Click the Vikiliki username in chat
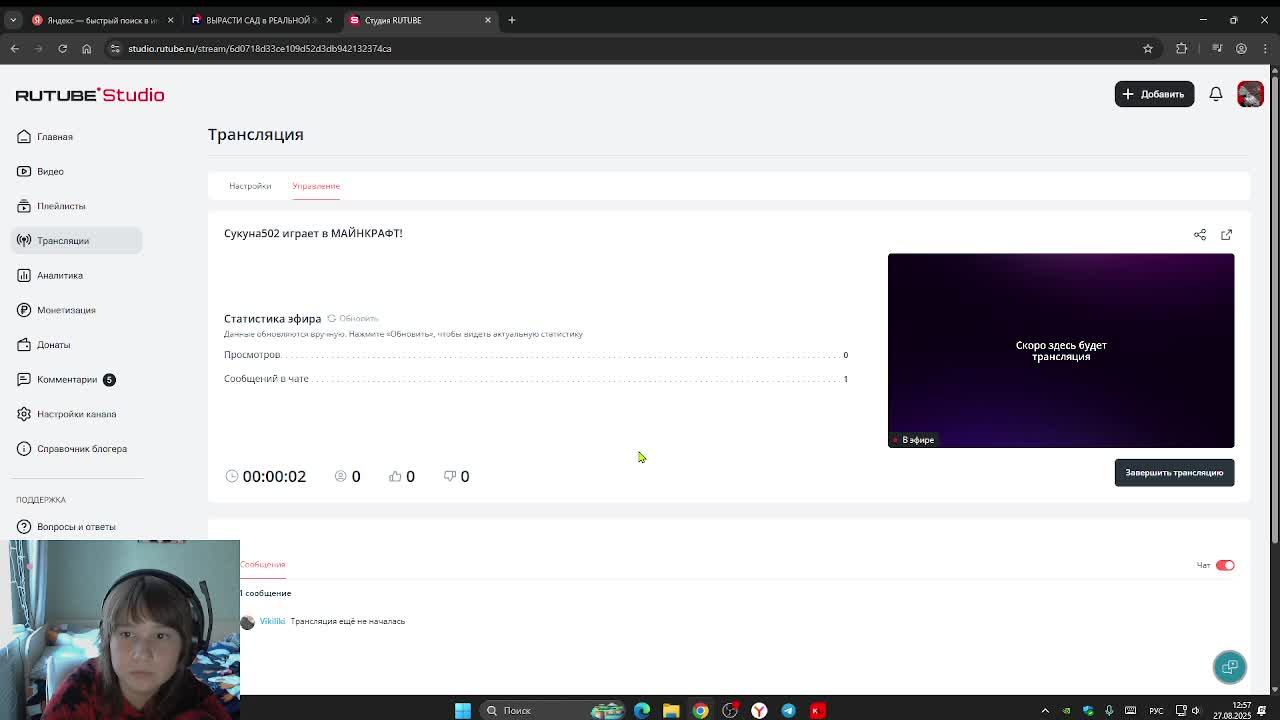1280x720 pixels. [272, 622]
